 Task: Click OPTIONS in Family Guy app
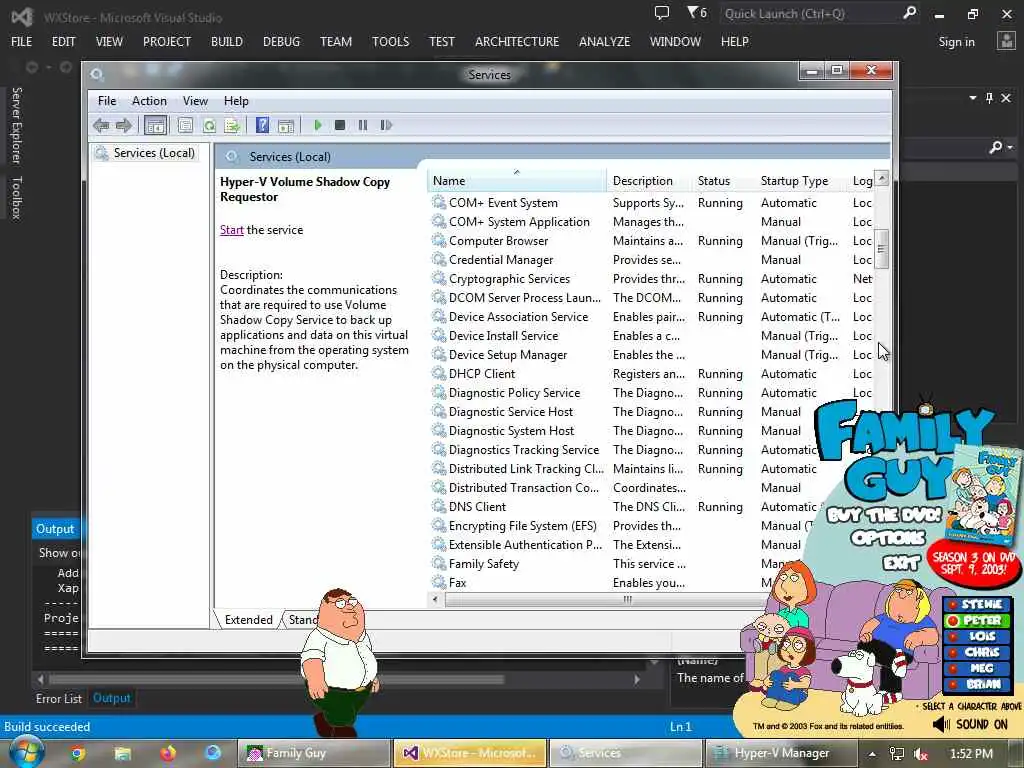click(888, 538)
